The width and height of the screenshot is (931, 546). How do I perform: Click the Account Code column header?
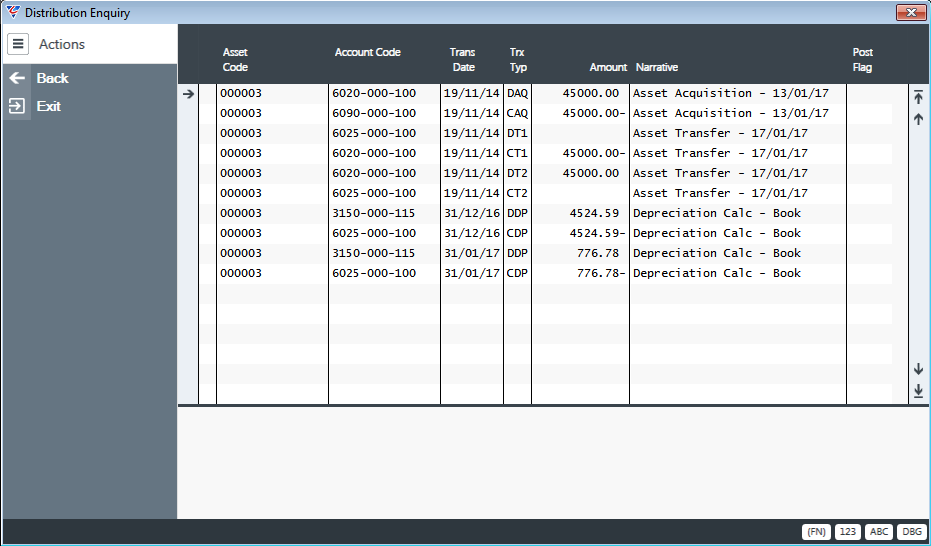pos(368,52)
